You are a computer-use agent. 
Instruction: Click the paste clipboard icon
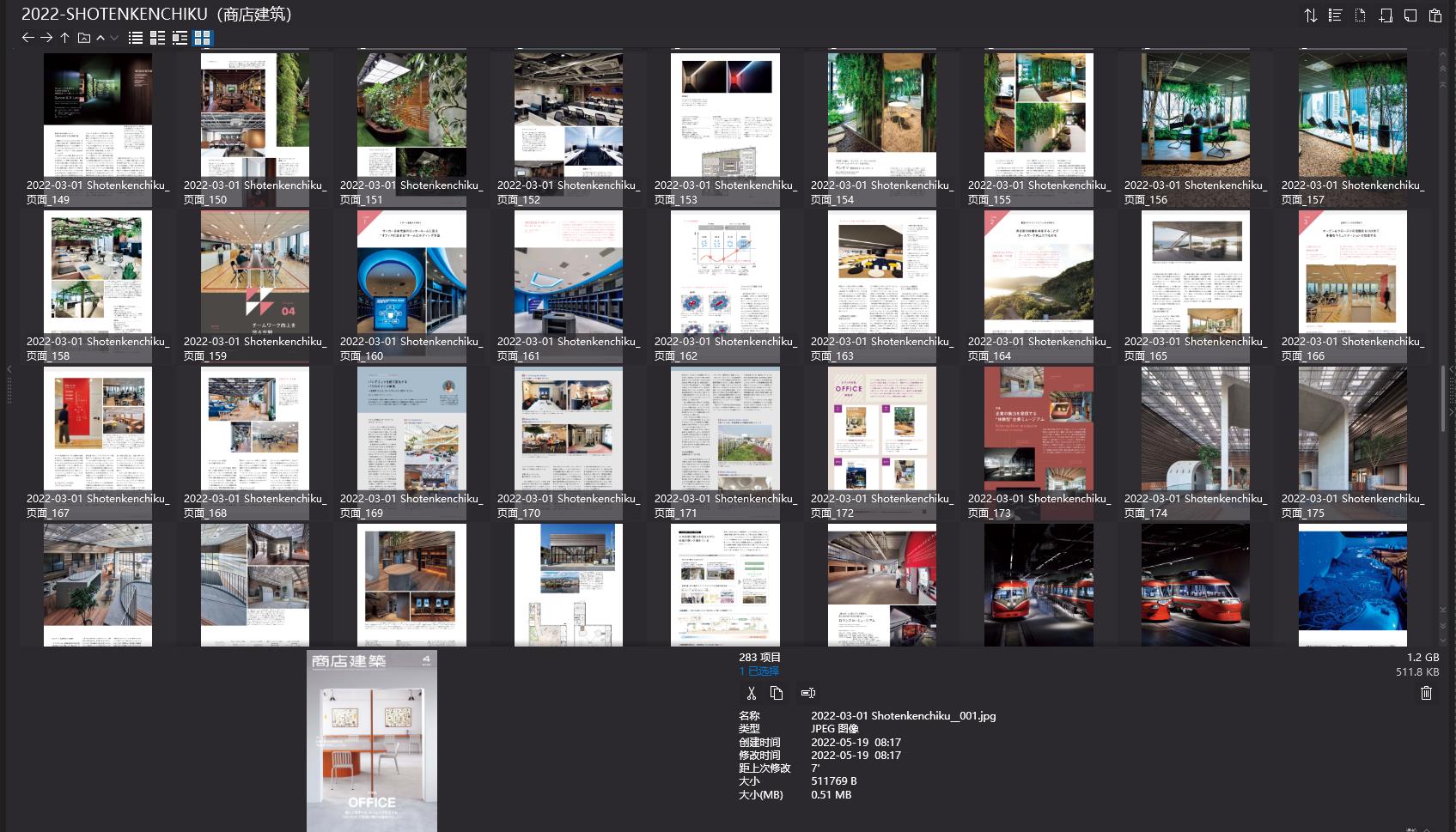1435,15
